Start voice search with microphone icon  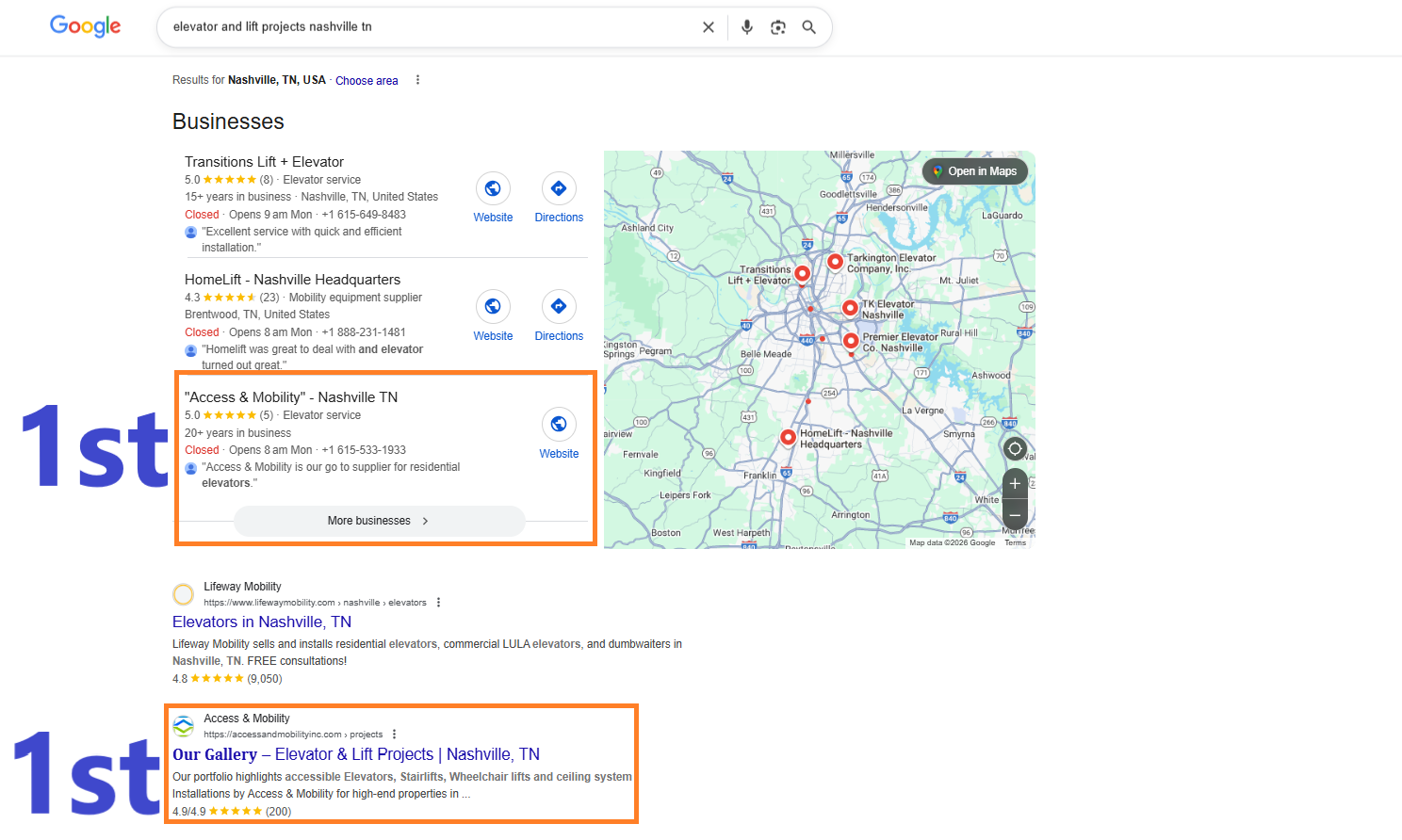point(747,27)
